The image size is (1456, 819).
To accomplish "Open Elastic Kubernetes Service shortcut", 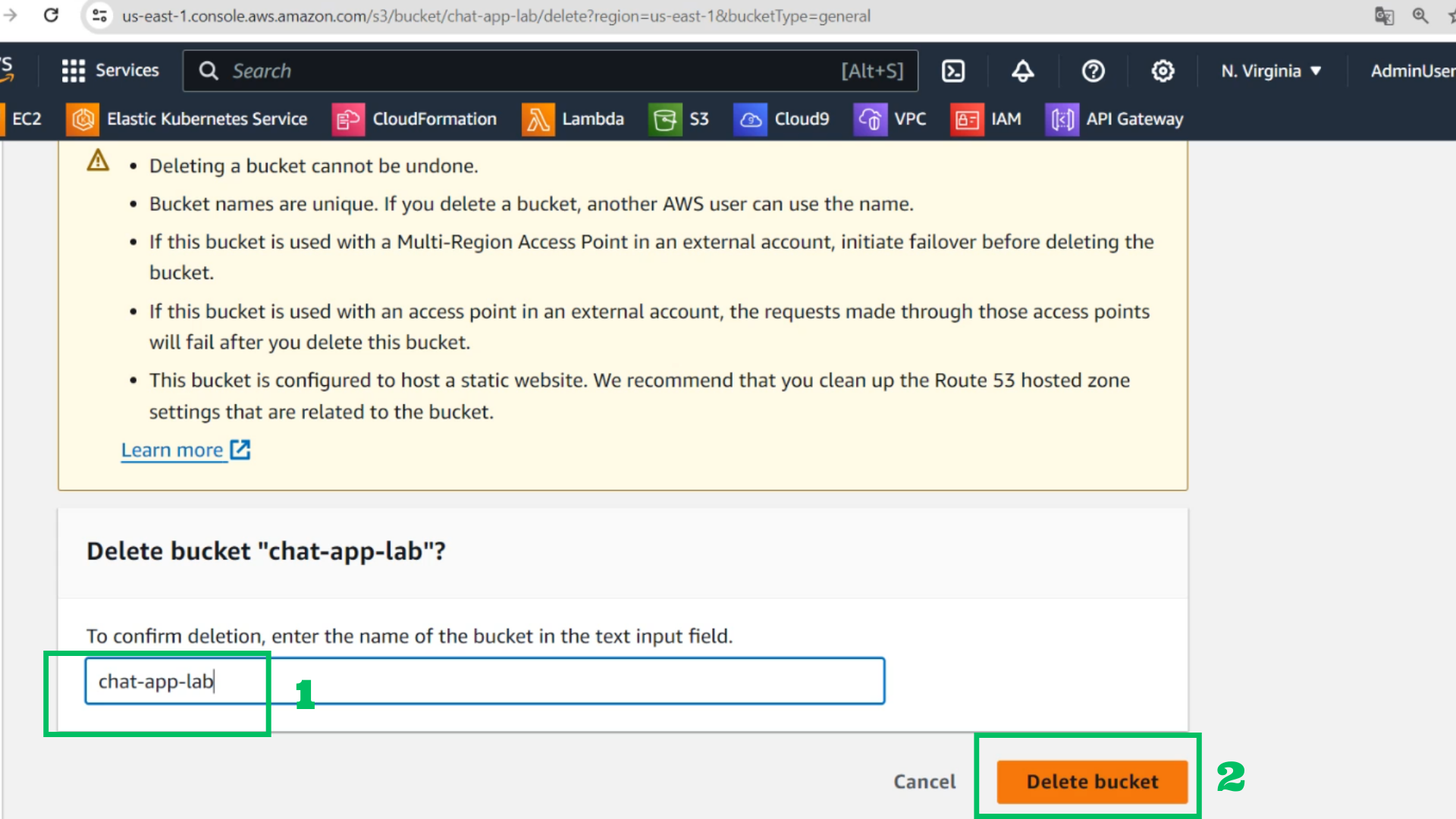I will [x=187, y=119].
